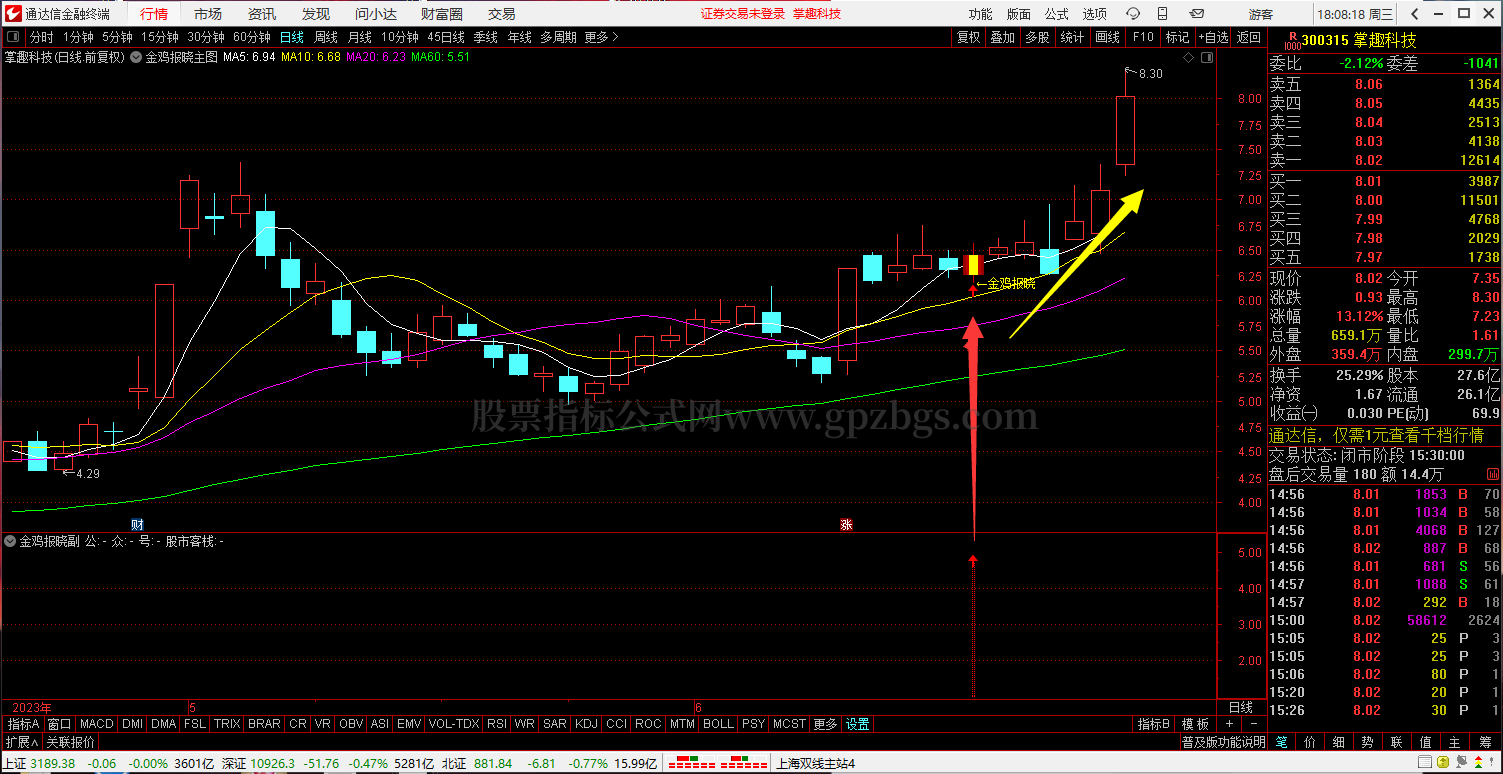Open the 公式 menu
Viewport: 1503px width, 774px height.
click(1056, 14)
